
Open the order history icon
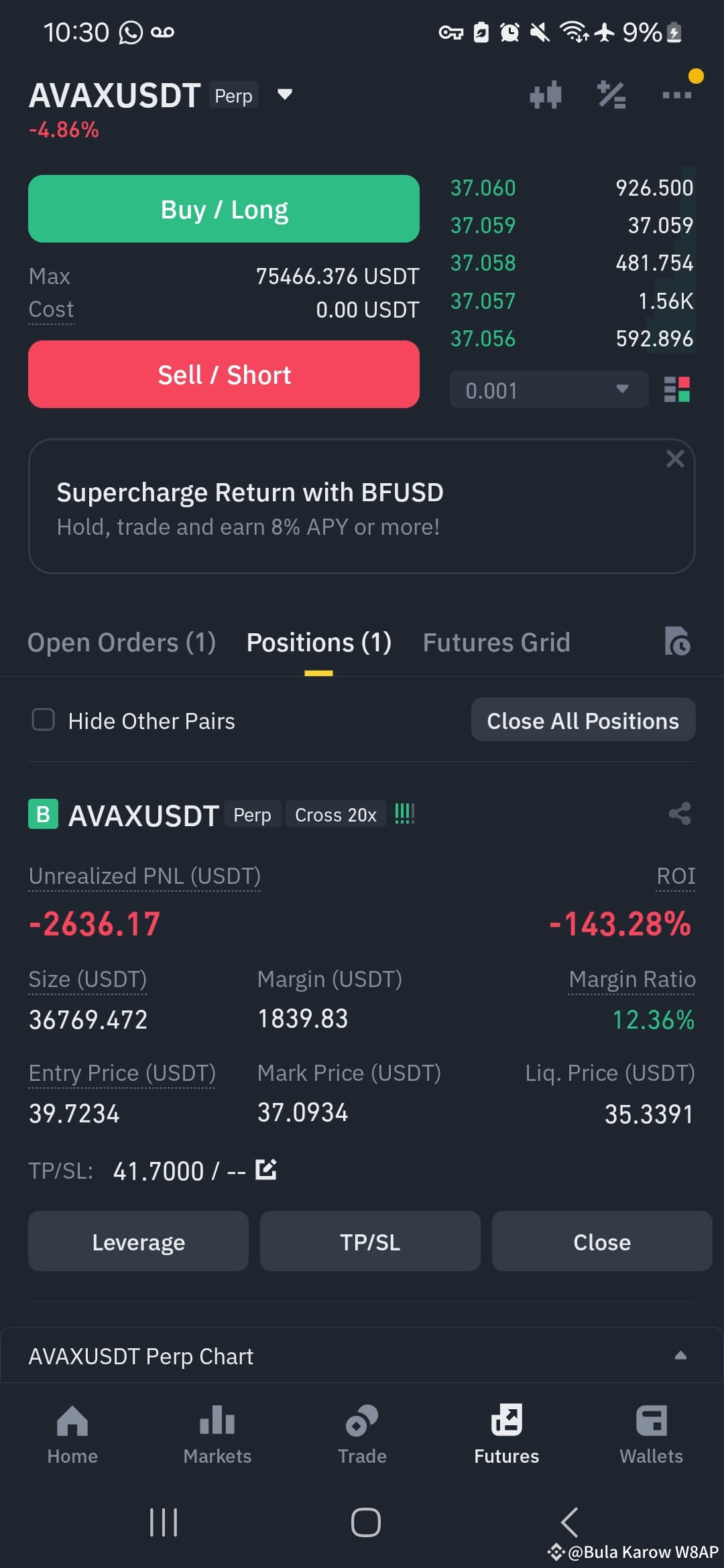point(677,641)
